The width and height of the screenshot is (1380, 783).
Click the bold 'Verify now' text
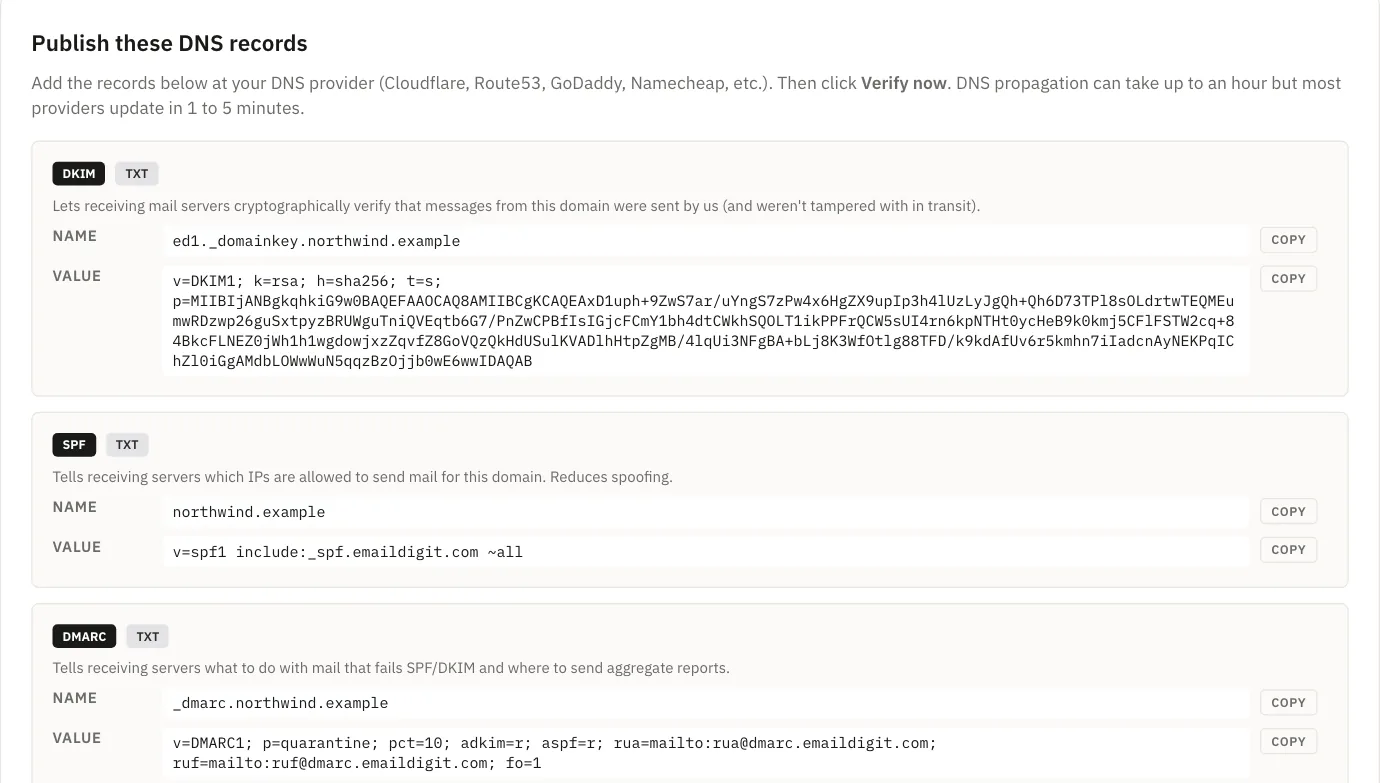(x=904, y=83)
